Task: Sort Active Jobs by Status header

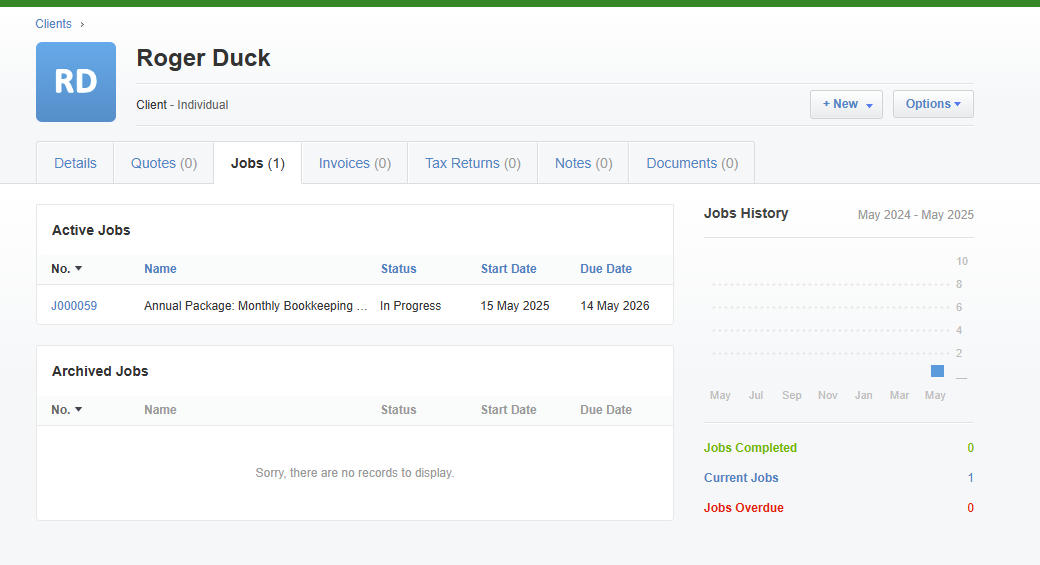Action: (x=398, y=269)
